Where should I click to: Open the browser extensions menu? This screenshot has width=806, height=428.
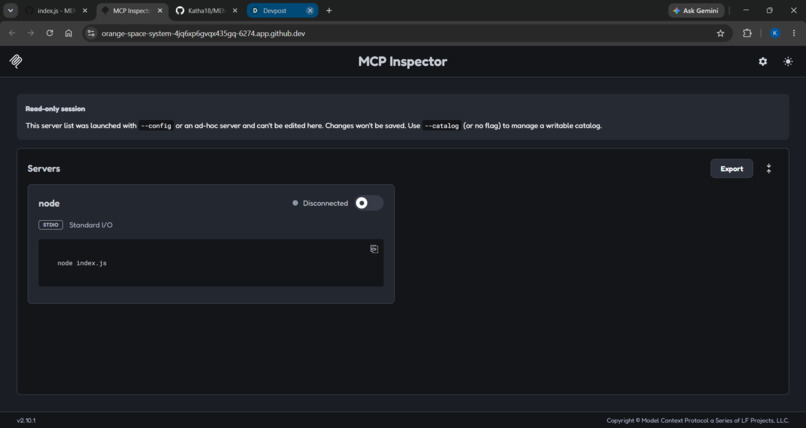click(x=747, y=33)
